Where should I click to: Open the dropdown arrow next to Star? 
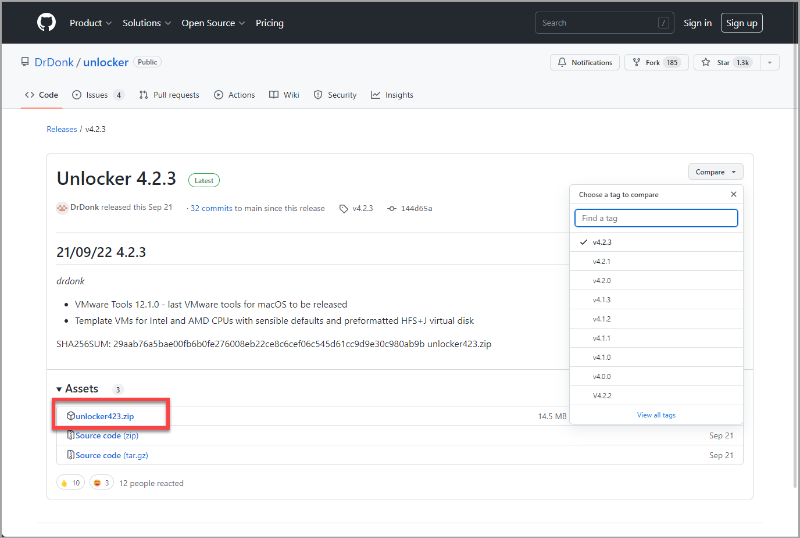coord(769,62)
